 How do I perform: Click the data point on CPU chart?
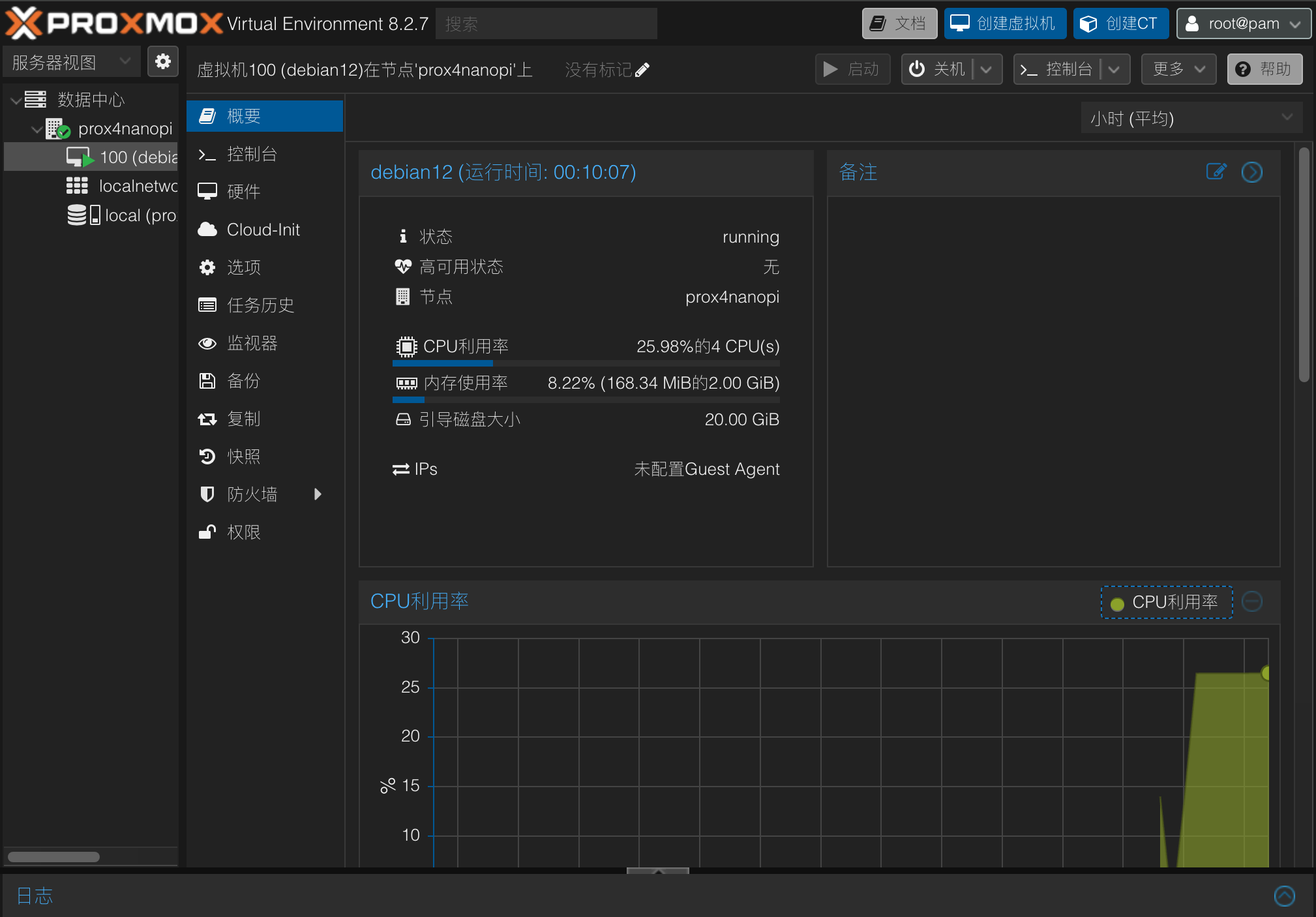(x=1266, y=673)
